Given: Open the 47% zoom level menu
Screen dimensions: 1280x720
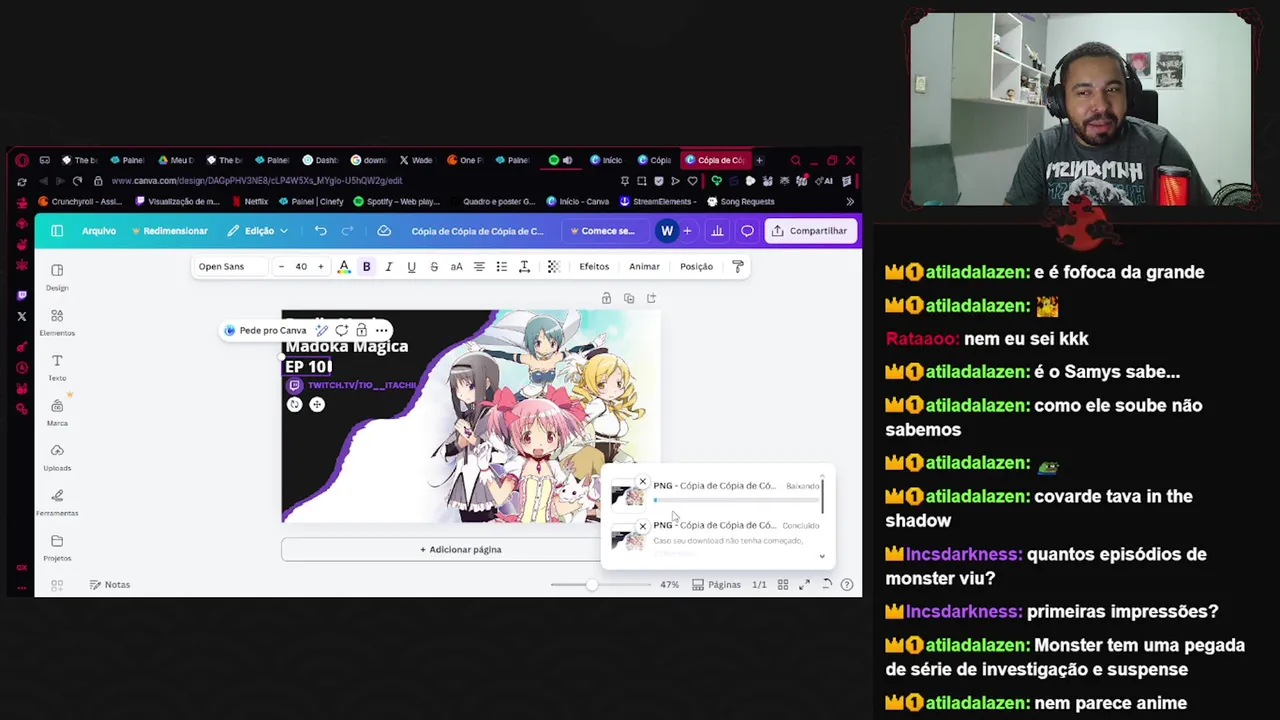Looking at the screenshot, I should (669, 585).
